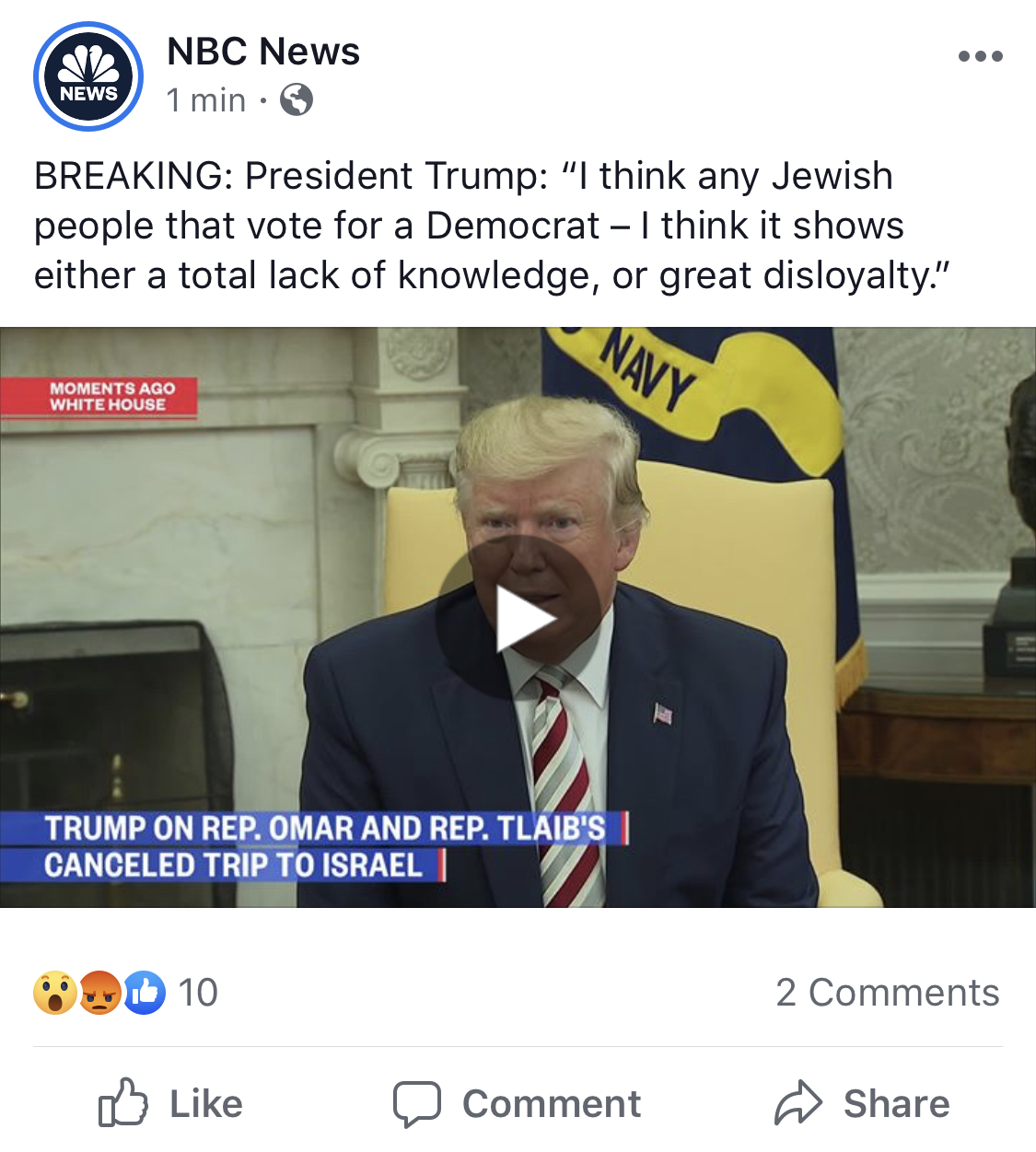
Task: Open the 2 Comments link
Action: click(888, 993)
